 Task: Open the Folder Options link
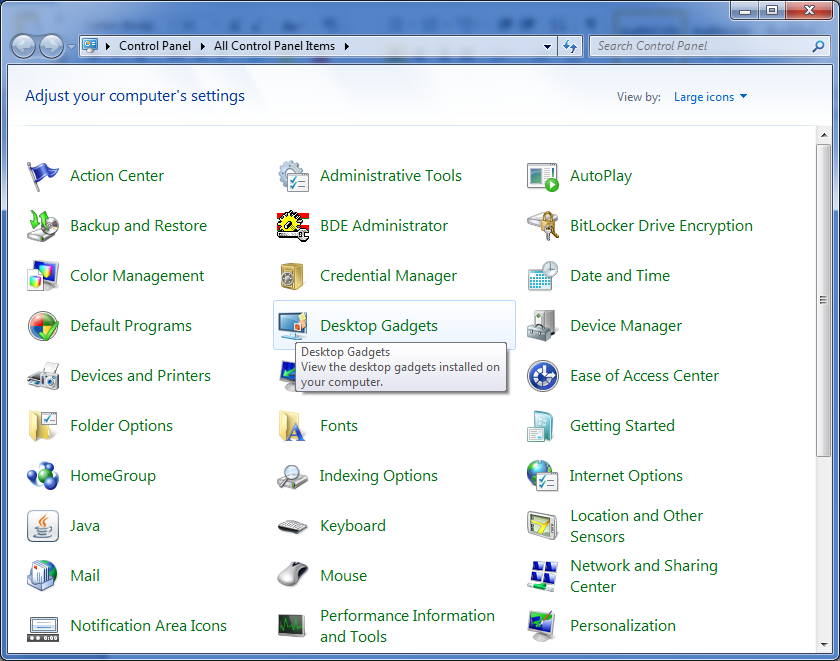pyautogui.click(x=121, y=426)
